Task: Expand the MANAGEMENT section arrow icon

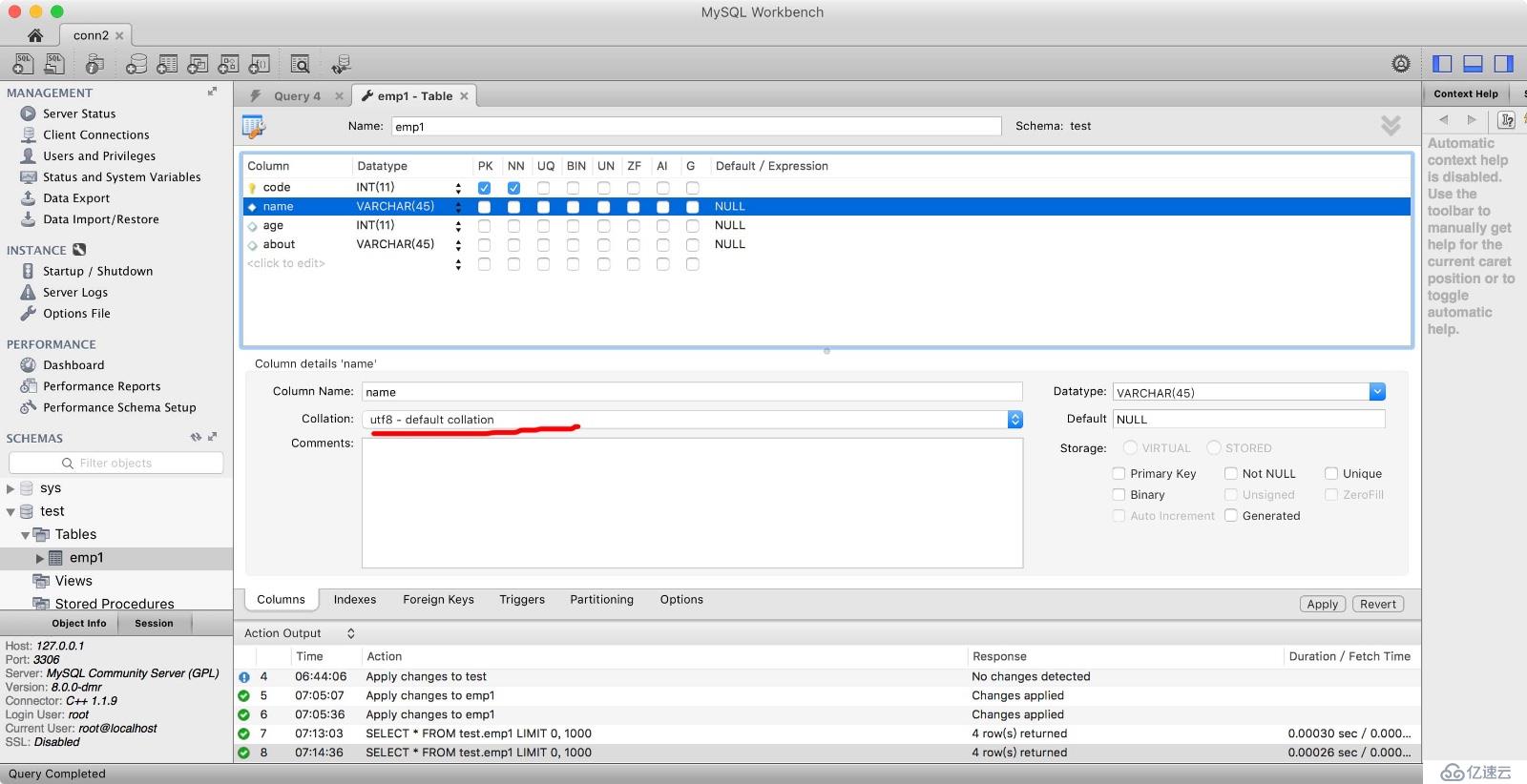Action: click(x=212, y=92)
